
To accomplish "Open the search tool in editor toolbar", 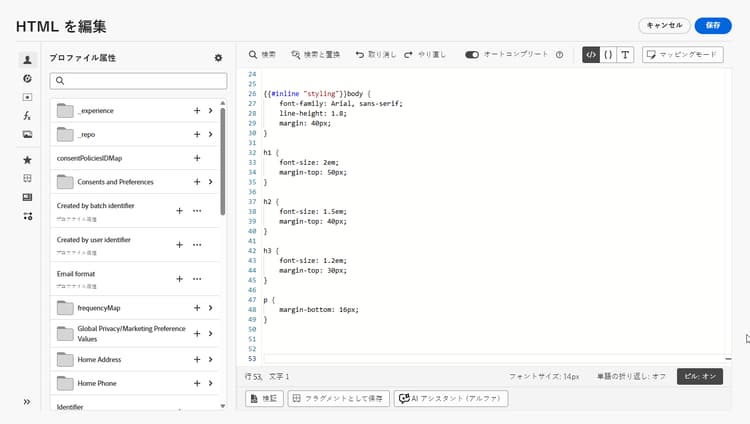I will [x=262, y=55].
